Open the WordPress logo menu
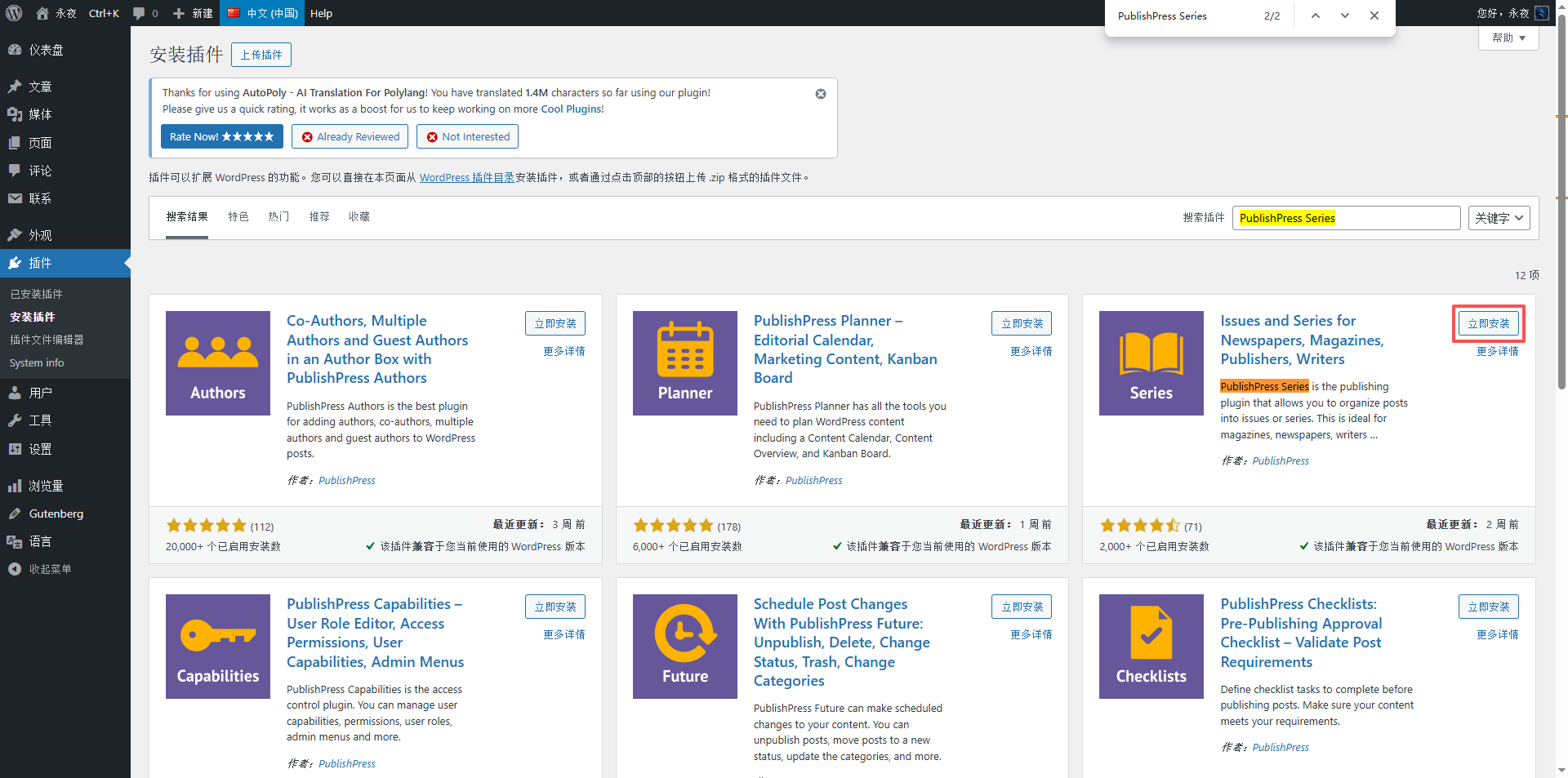The height and width of the screenshot is (778, 1568). tap(14, 13)
